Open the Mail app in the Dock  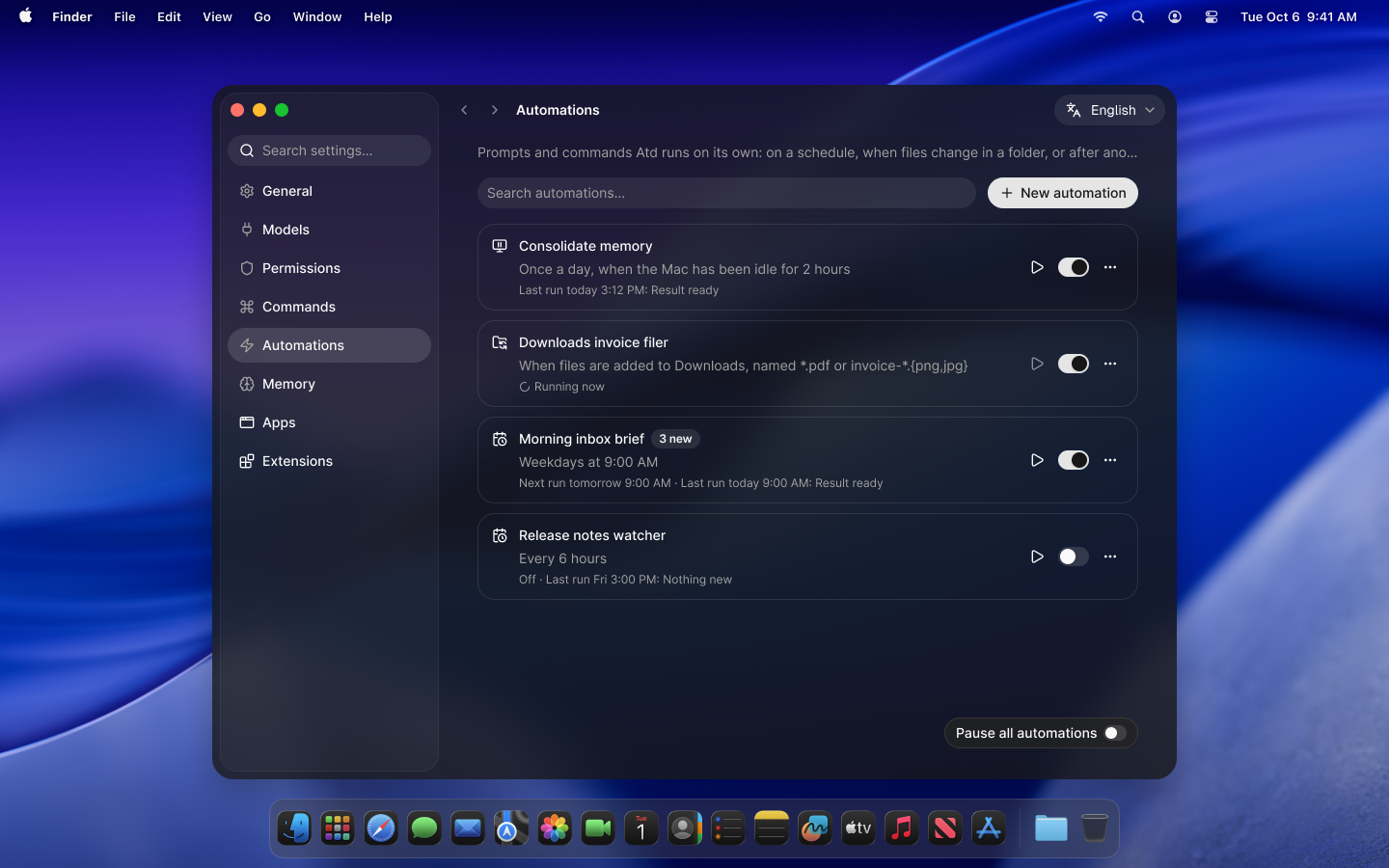click(x=468, y=828)
